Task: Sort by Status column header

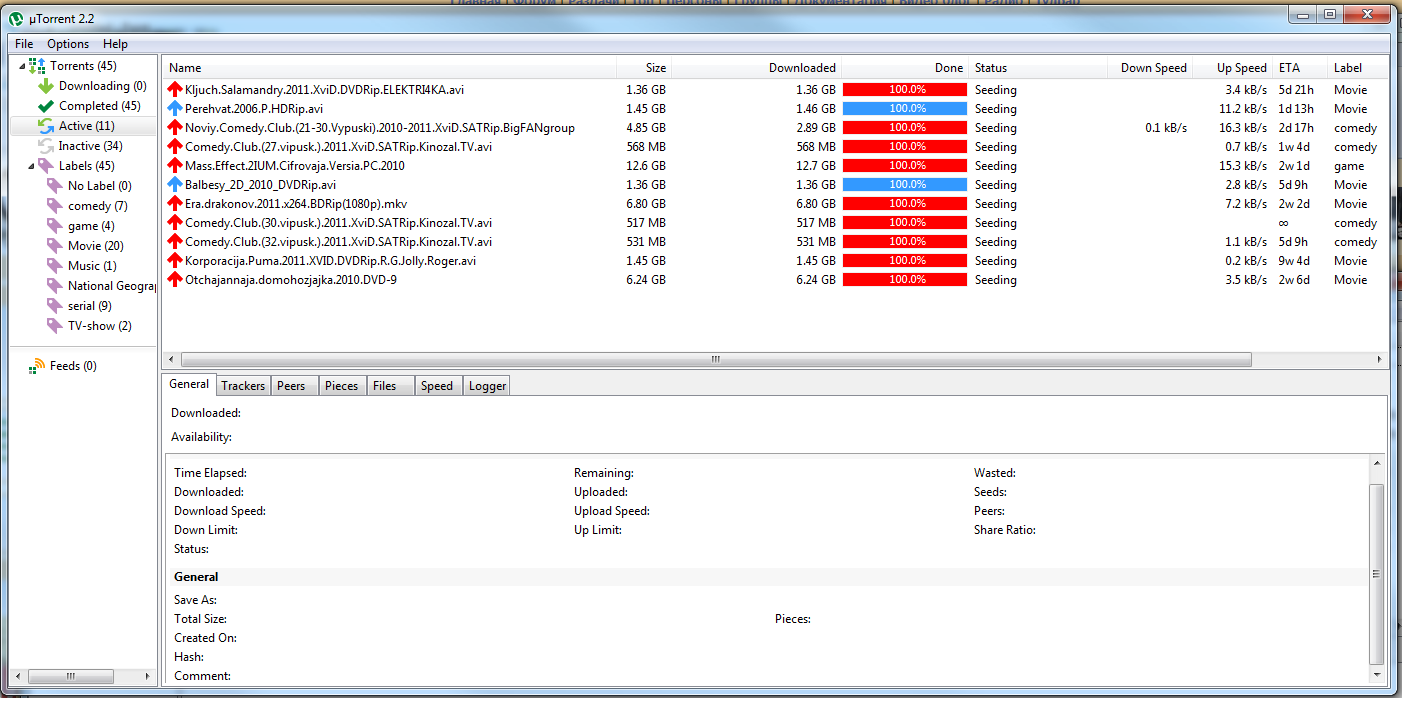Action: (x=1038, y=68)
